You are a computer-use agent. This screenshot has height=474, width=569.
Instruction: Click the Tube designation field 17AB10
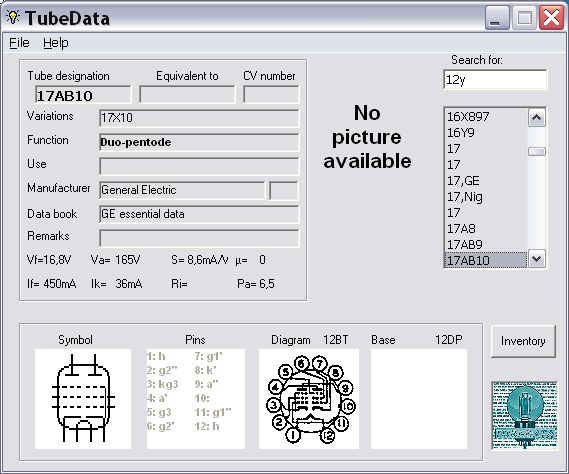(x=83, y=95)
